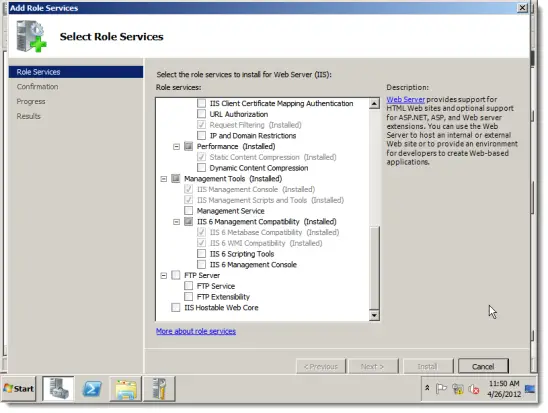
Task: Open Action Center flag icon
Action: click(x=441, y=389)
